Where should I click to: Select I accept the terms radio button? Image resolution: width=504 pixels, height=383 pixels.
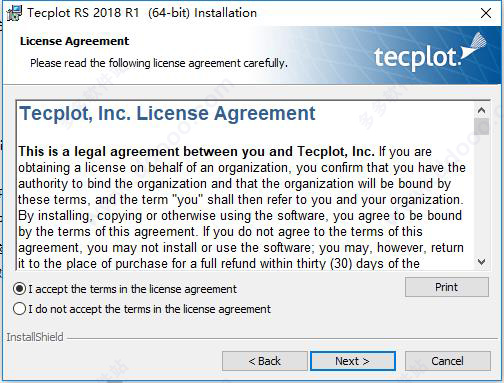(x=20, y=289)
